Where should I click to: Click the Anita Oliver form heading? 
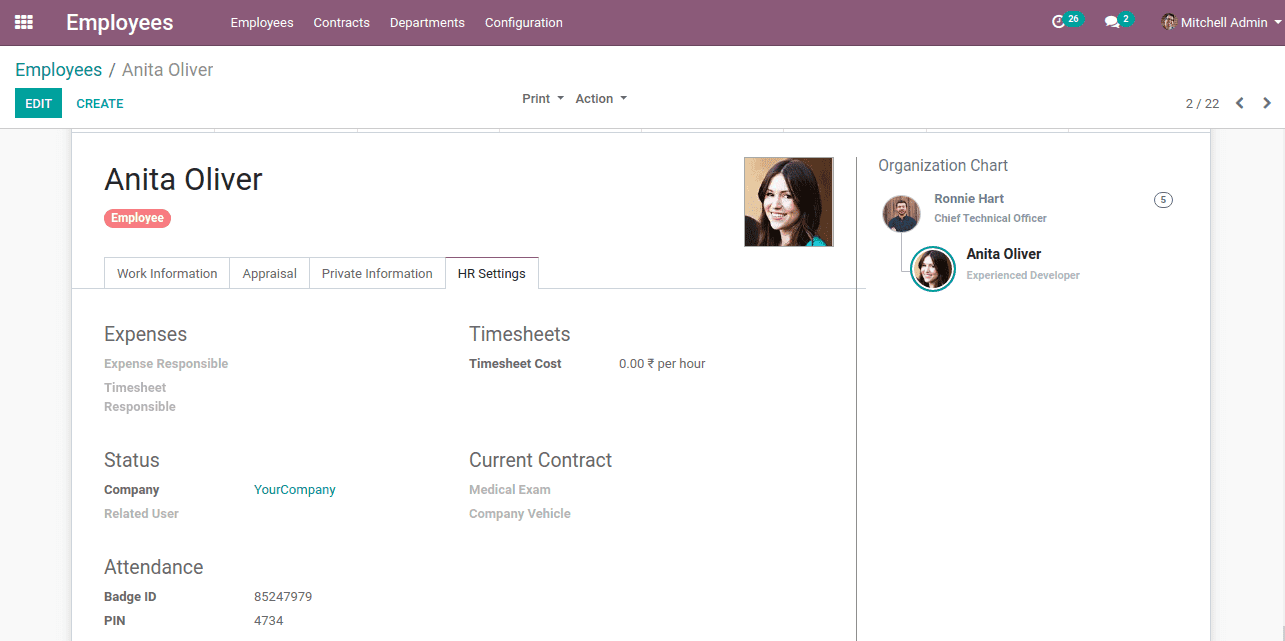pos(183,180)
